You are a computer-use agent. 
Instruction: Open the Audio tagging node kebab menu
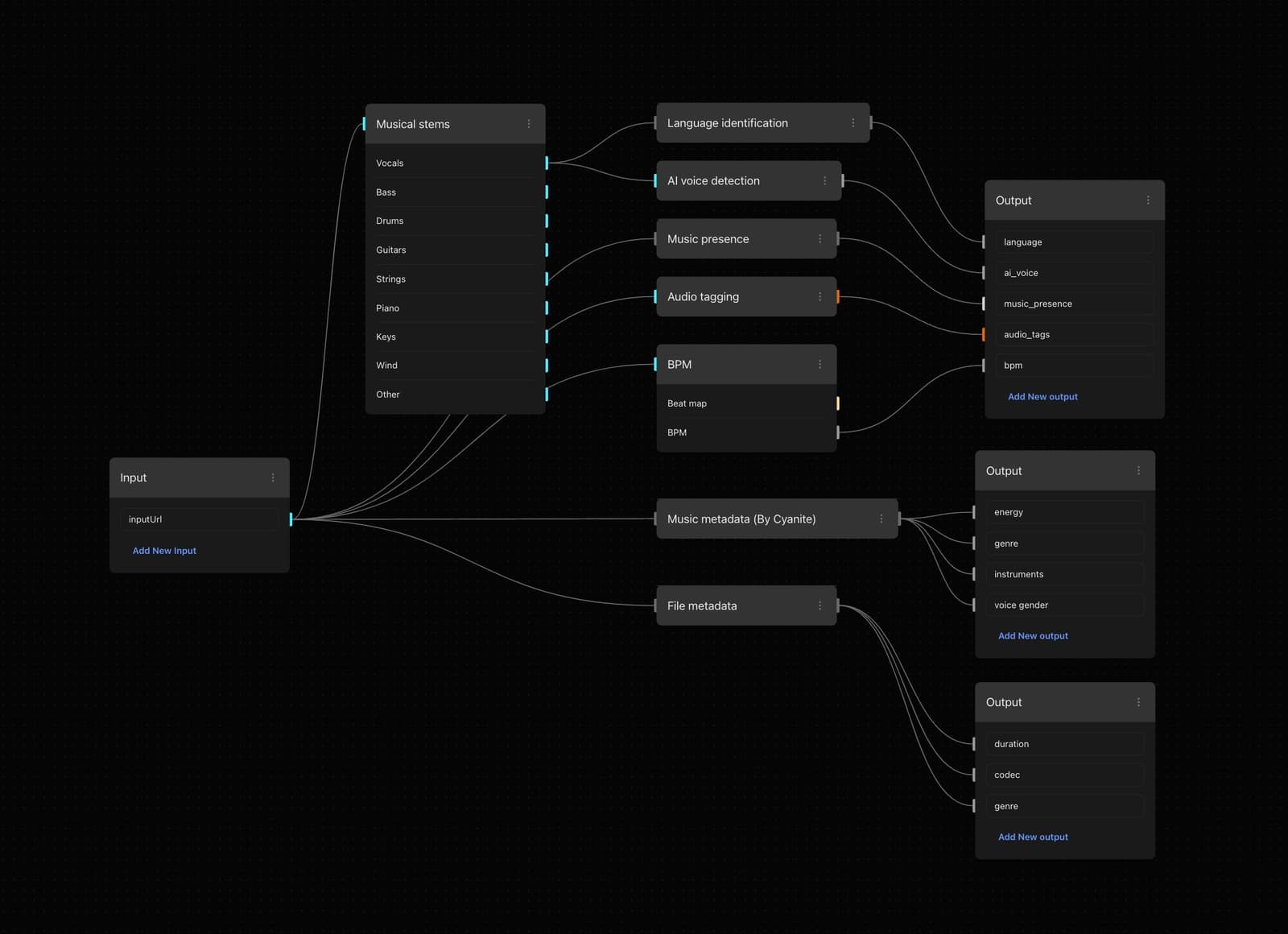click(x=819, y=297)
